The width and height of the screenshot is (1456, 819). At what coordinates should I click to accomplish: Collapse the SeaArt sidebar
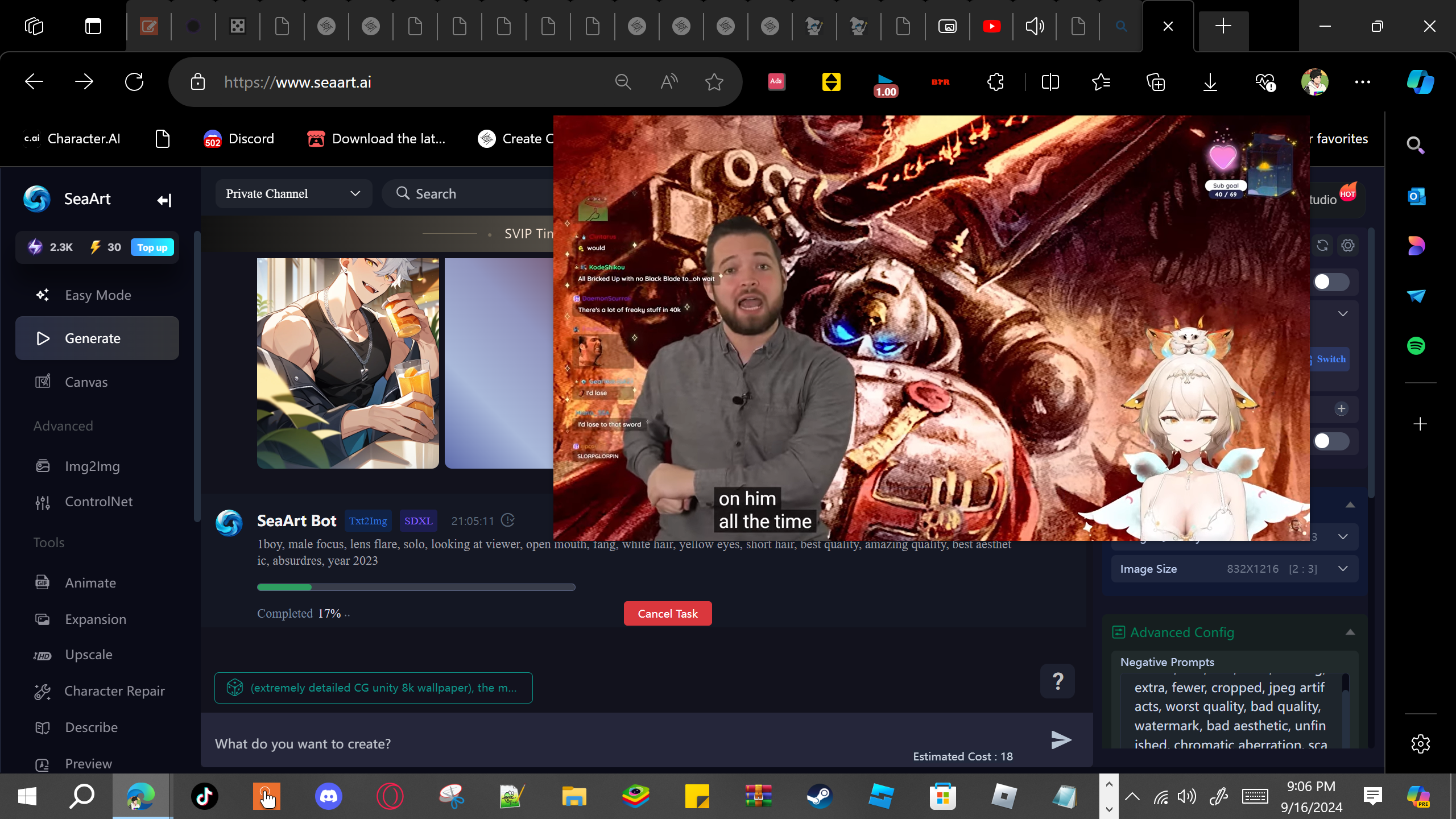point(164,200)
